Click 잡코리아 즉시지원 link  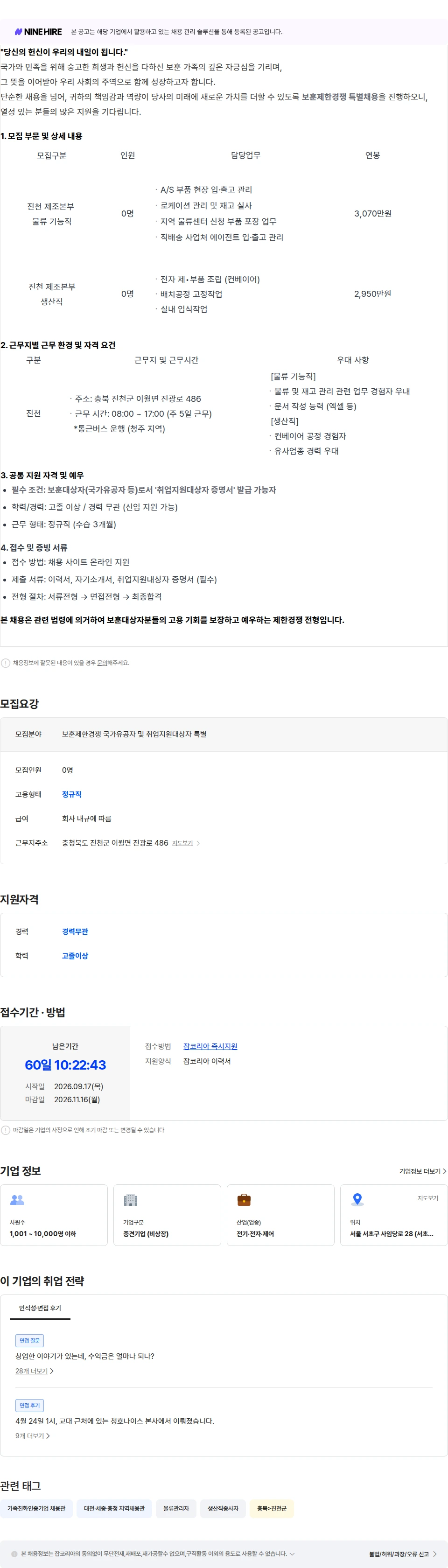(x=210, y=1046)
